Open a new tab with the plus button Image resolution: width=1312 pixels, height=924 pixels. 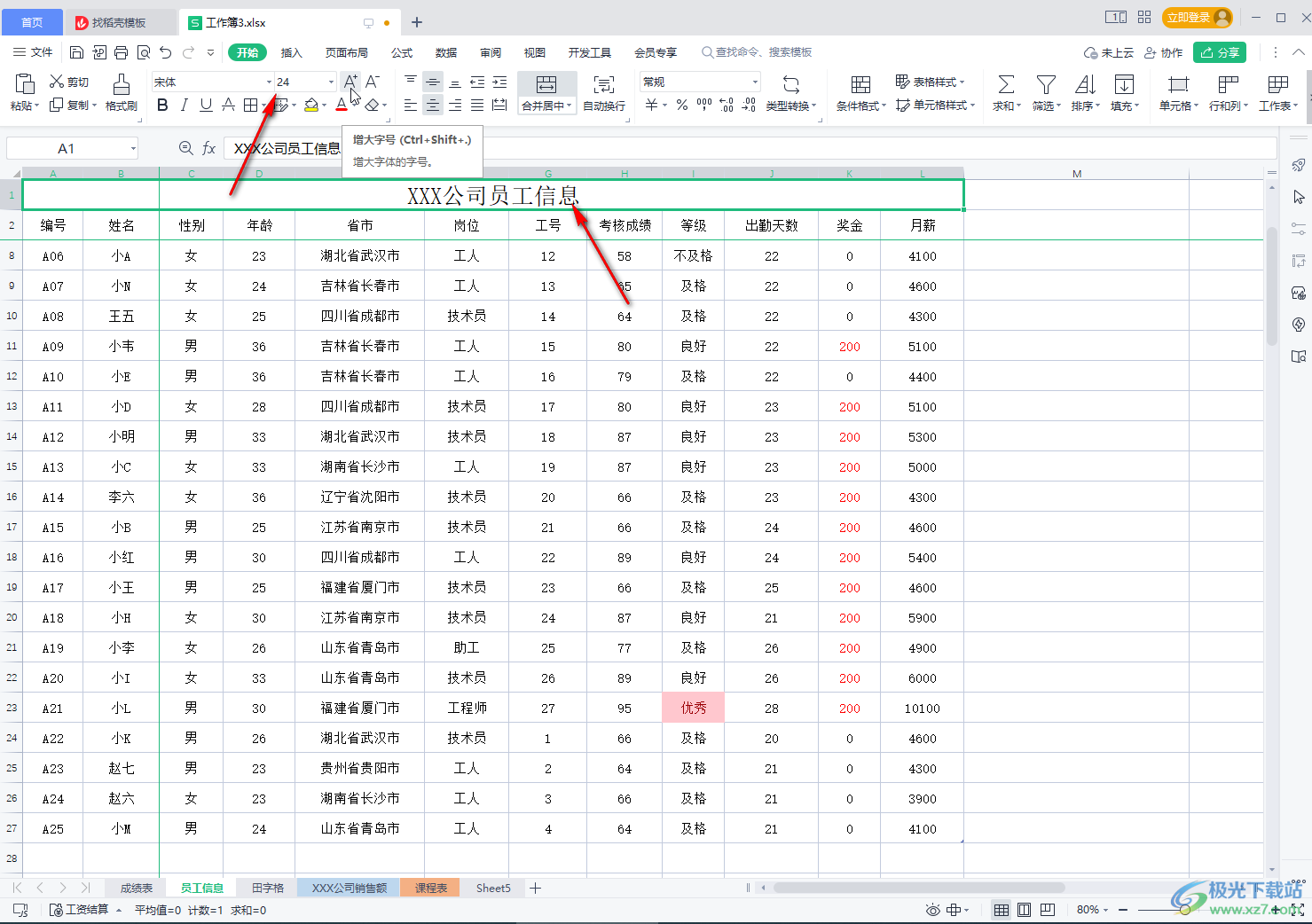[417, 22]
